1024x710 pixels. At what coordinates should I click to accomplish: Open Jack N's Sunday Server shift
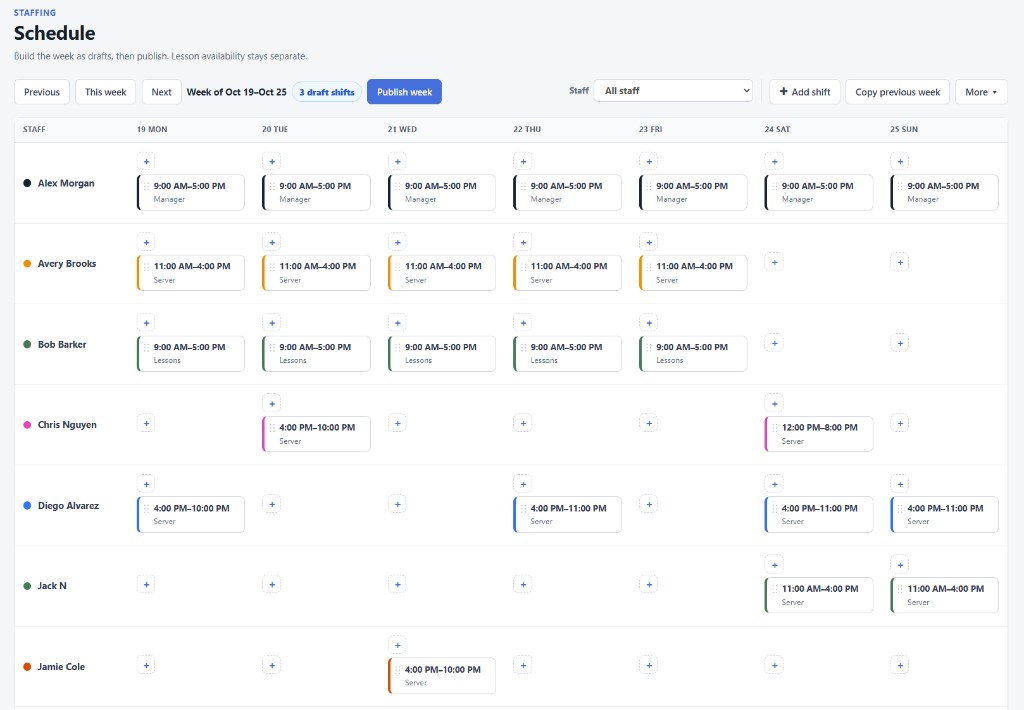click(x=944, y=595)
